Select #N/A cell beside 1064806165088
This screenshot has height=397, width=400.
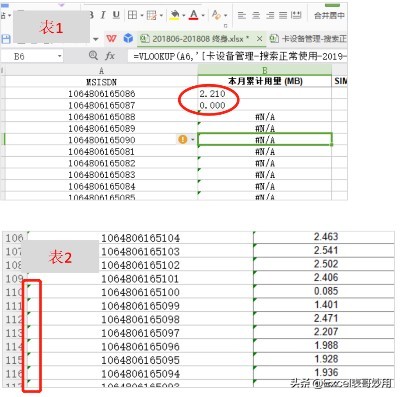pos(265,117)
